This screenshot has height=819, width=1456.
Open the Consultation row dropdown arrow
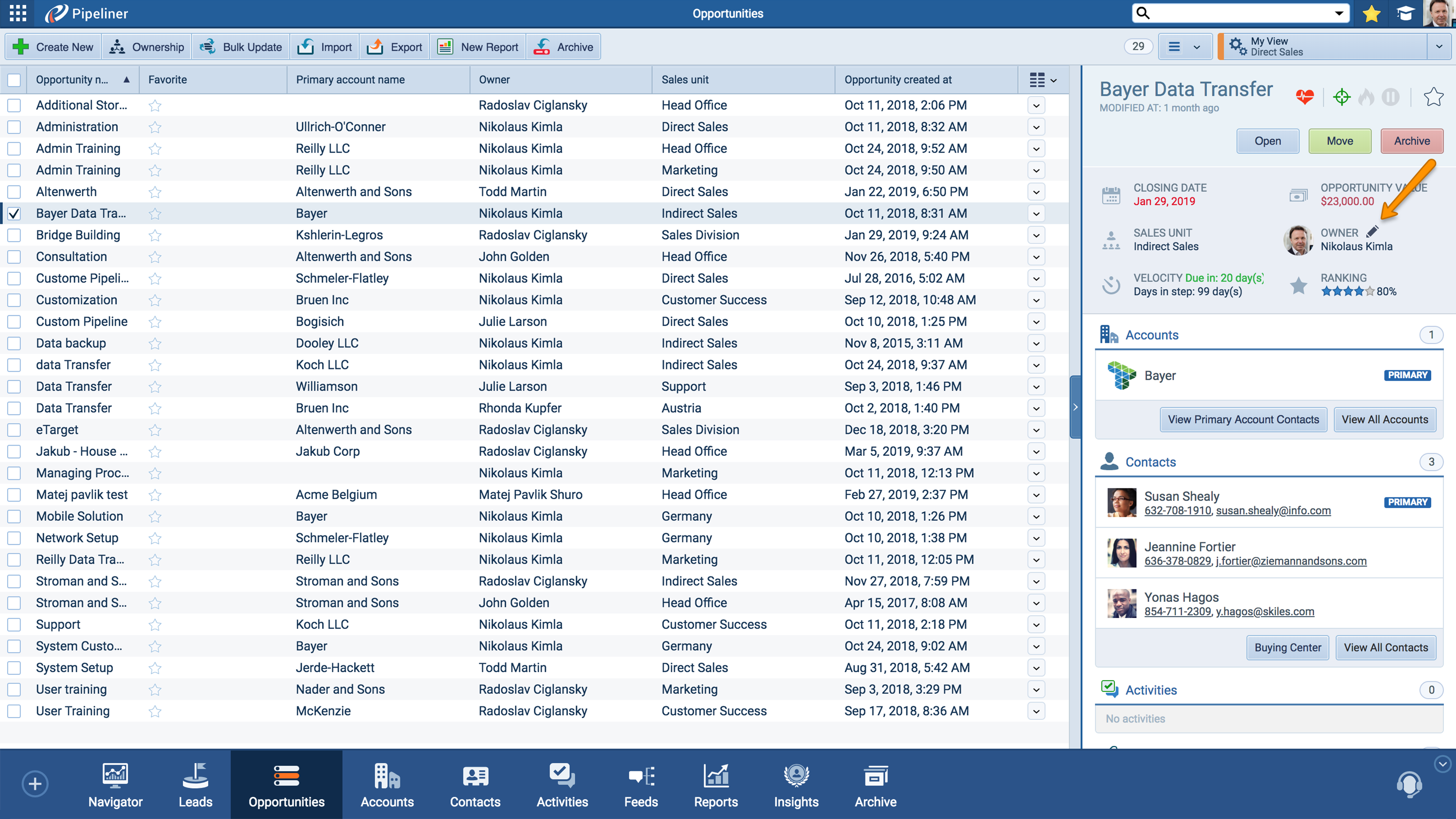pyautogui.click(x=1036, y=257)
